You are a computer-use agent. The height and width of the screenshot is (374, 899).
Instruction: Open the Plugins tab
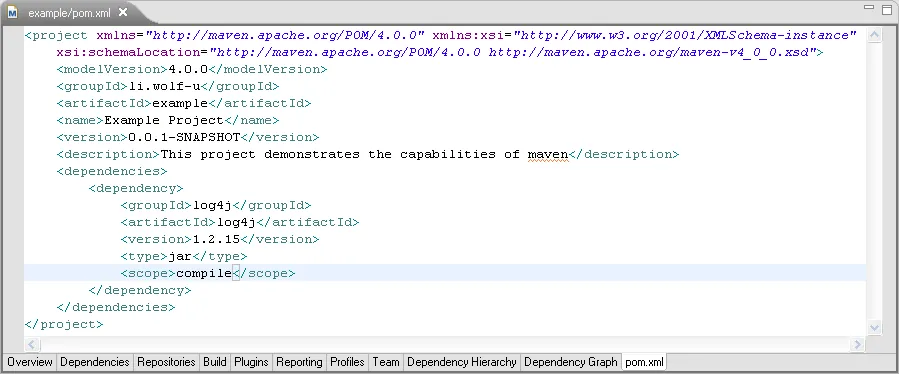(251, 362)
